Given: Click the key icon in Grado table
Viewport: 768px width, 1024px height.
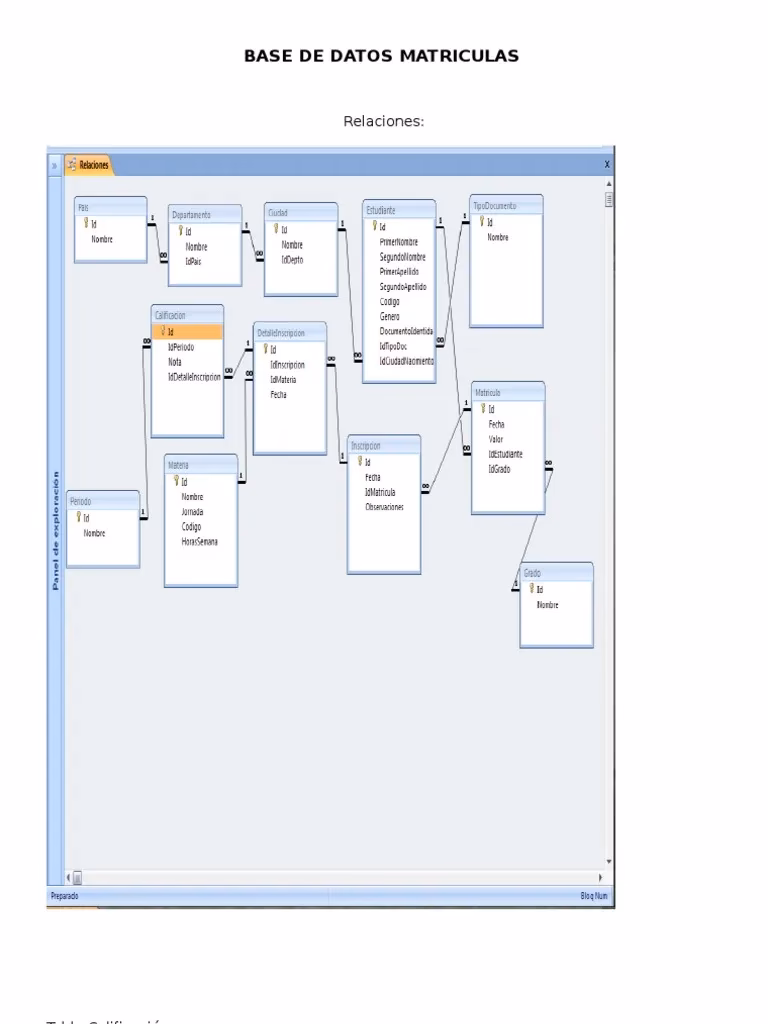Looking at the screenshot, I should pos(532,588).
